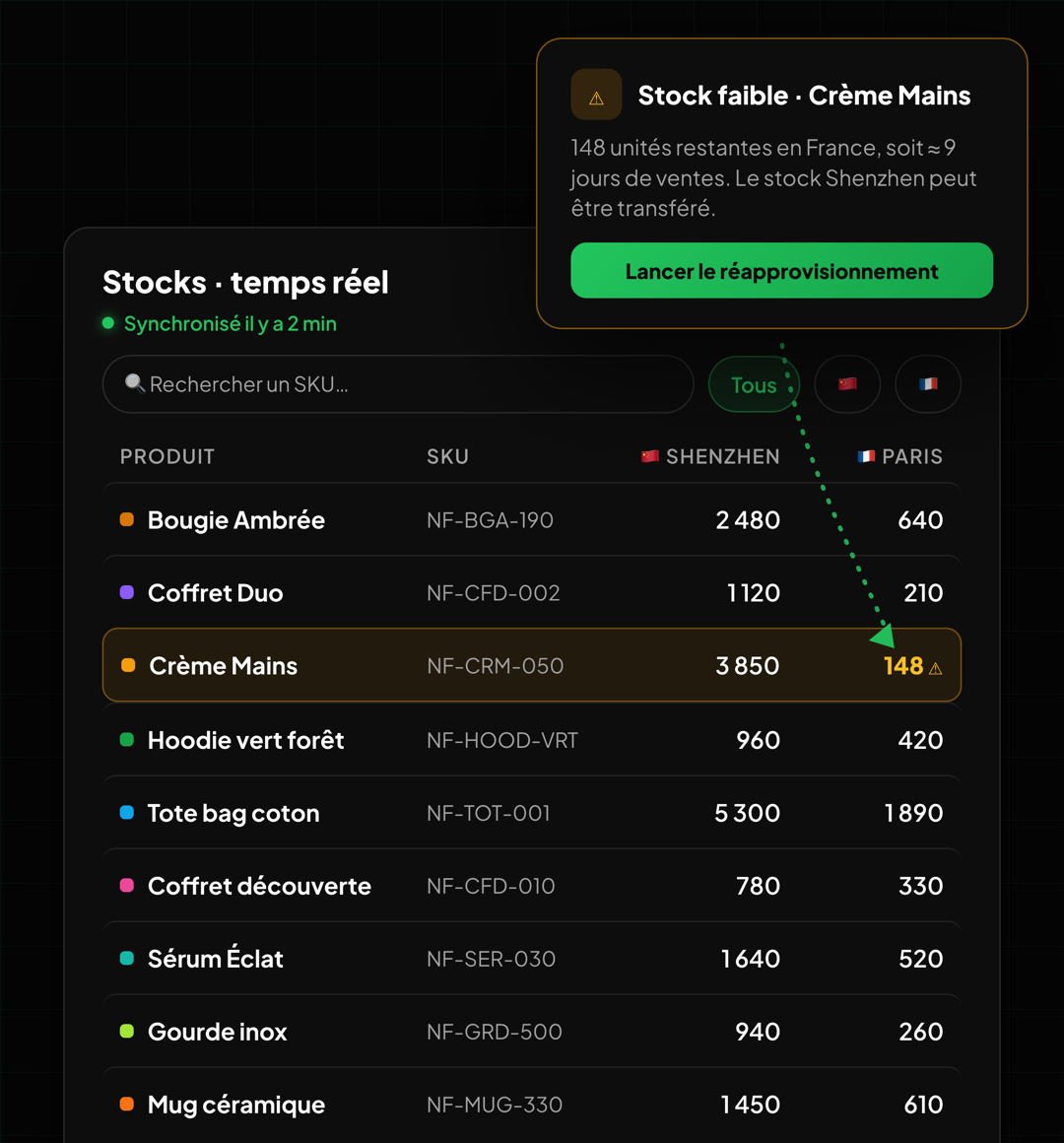Open the Coffret découverte product
Viewport: 1064px width, 1143px height.
click(259, 886)
